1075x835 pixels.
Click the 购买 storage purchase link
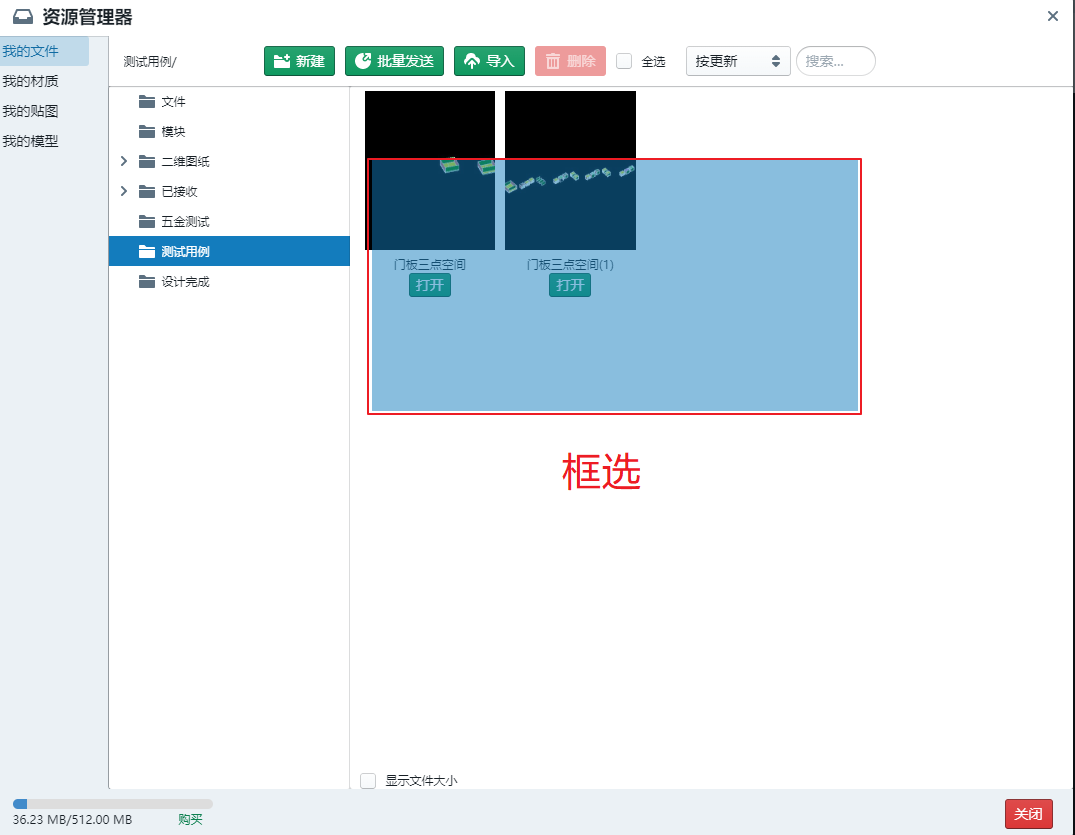click(190, 819)
